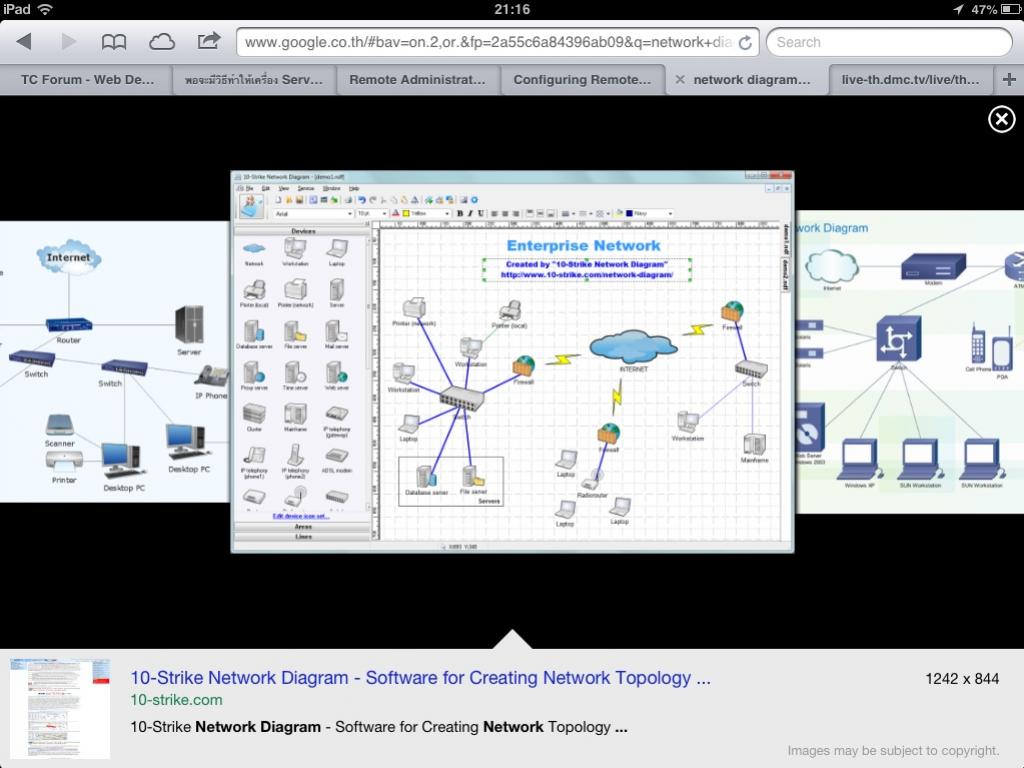Tap the 21:16 clock in status bar

[x=512, y=9]
